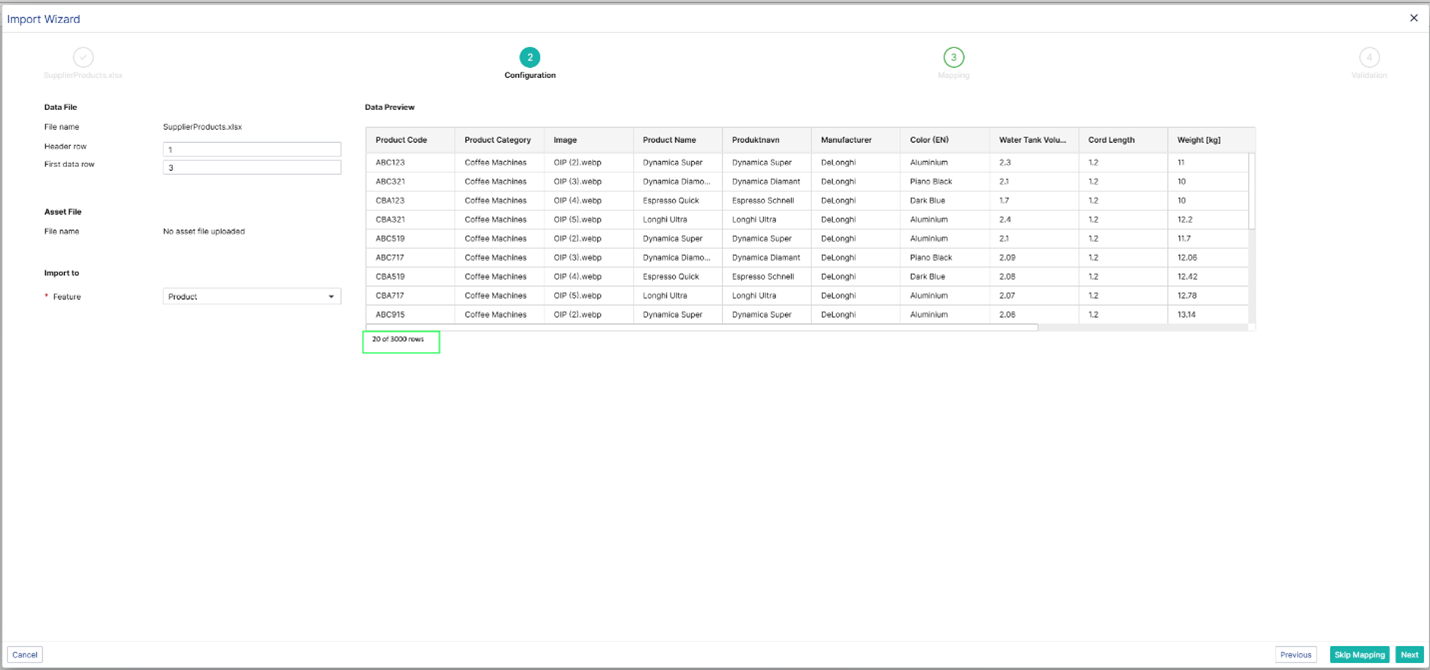This screenshot has width=1430, height=670.
Task: Click the Cord Length column header
Action: tap(1122, 140)
